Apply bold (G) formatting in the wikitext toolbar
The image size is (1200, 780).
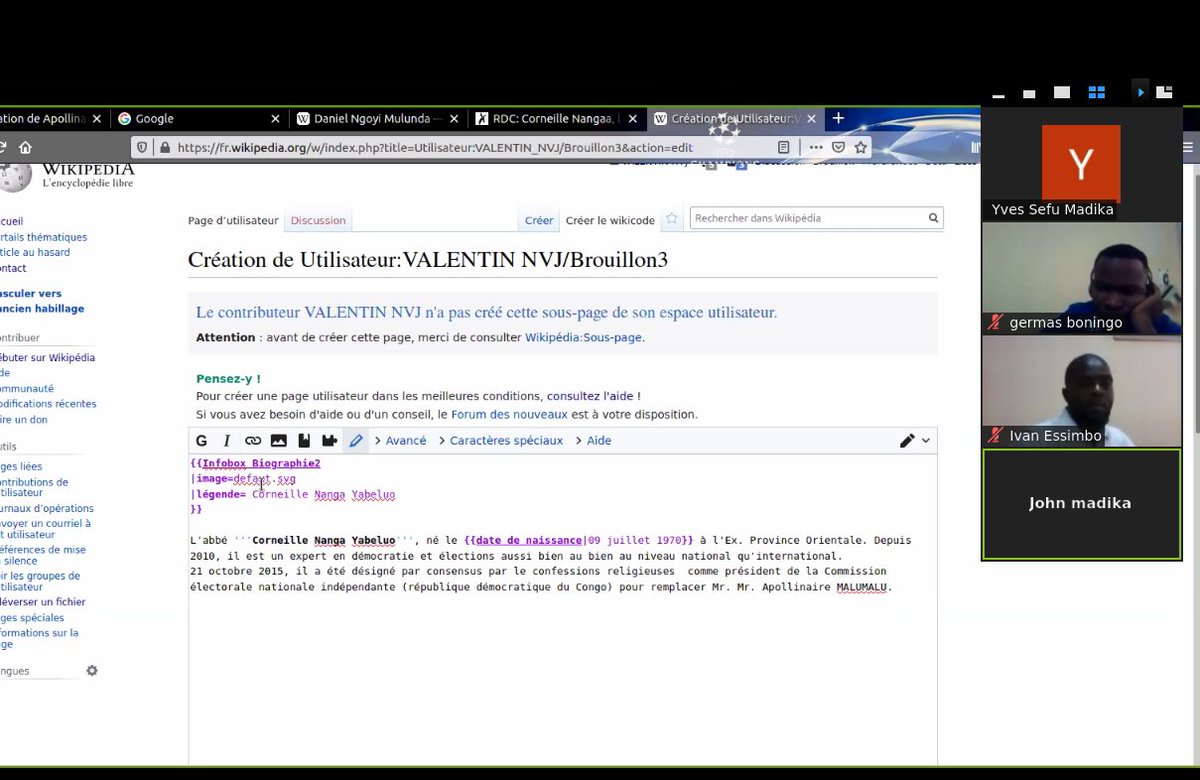200,440
